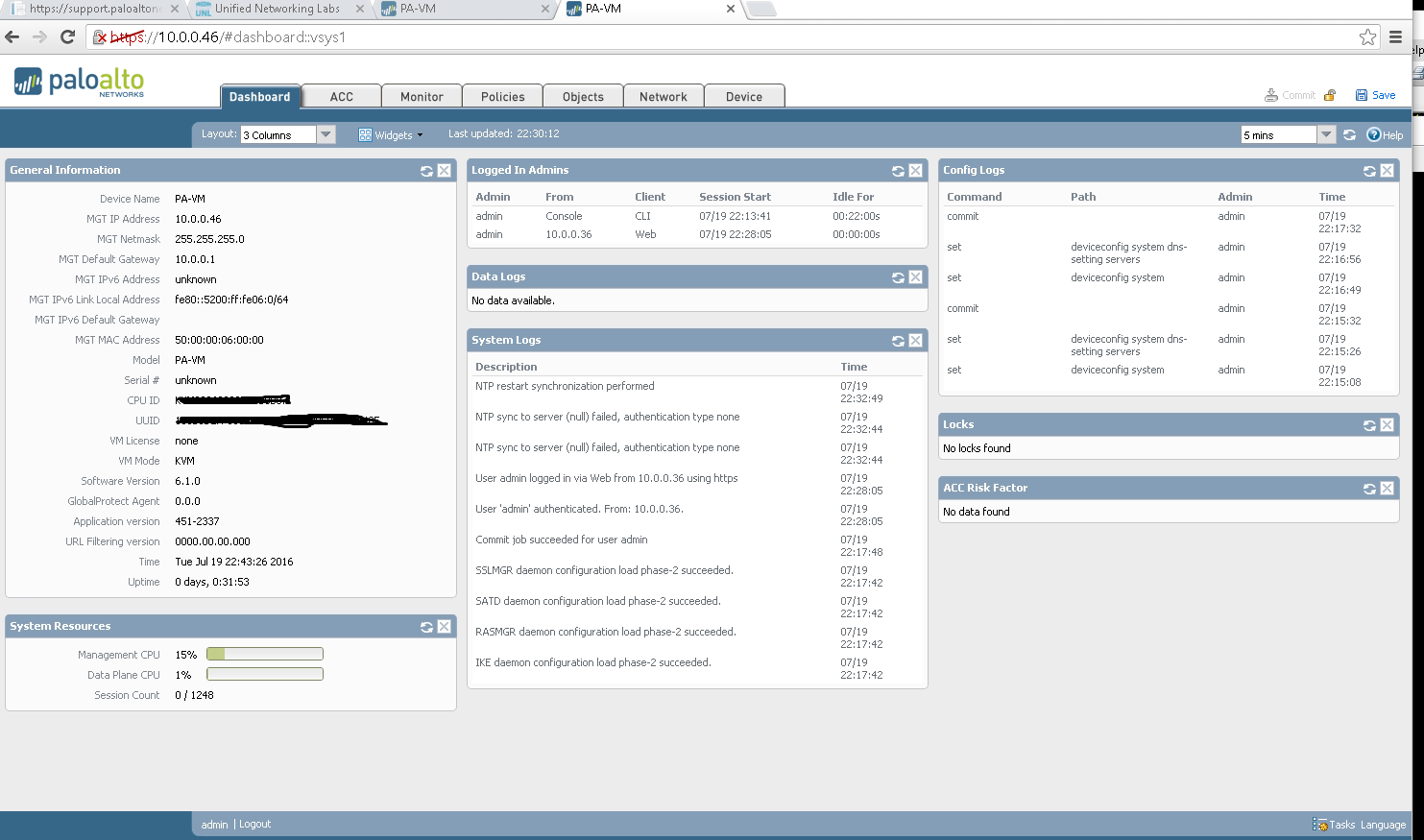This screenshot has height=840, width=1424.
Task: Close the System Resources widget
Action: tap(444, 627)
